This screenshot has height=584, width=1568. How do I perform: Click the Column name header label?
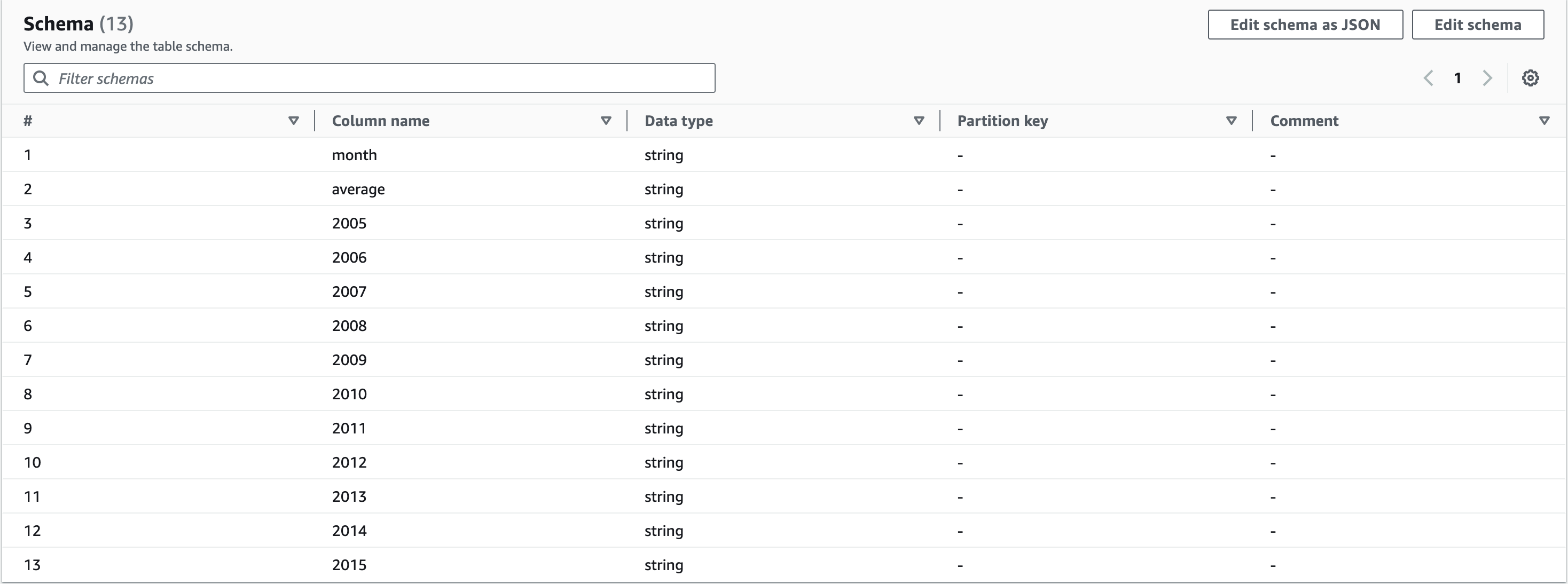click(x=380, y=121)
